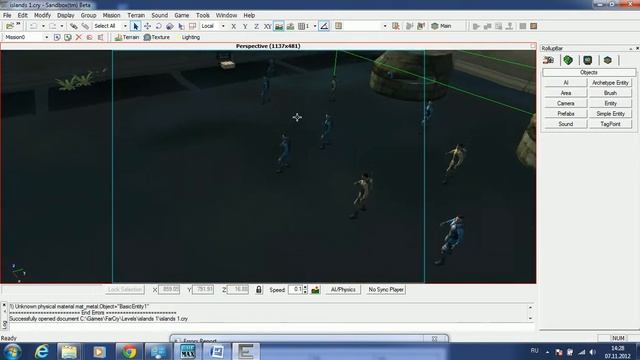Lock movement to Z axis
The height and width of the screenshot is (360, 640).
pyautogui.click(x=256, y=26)
